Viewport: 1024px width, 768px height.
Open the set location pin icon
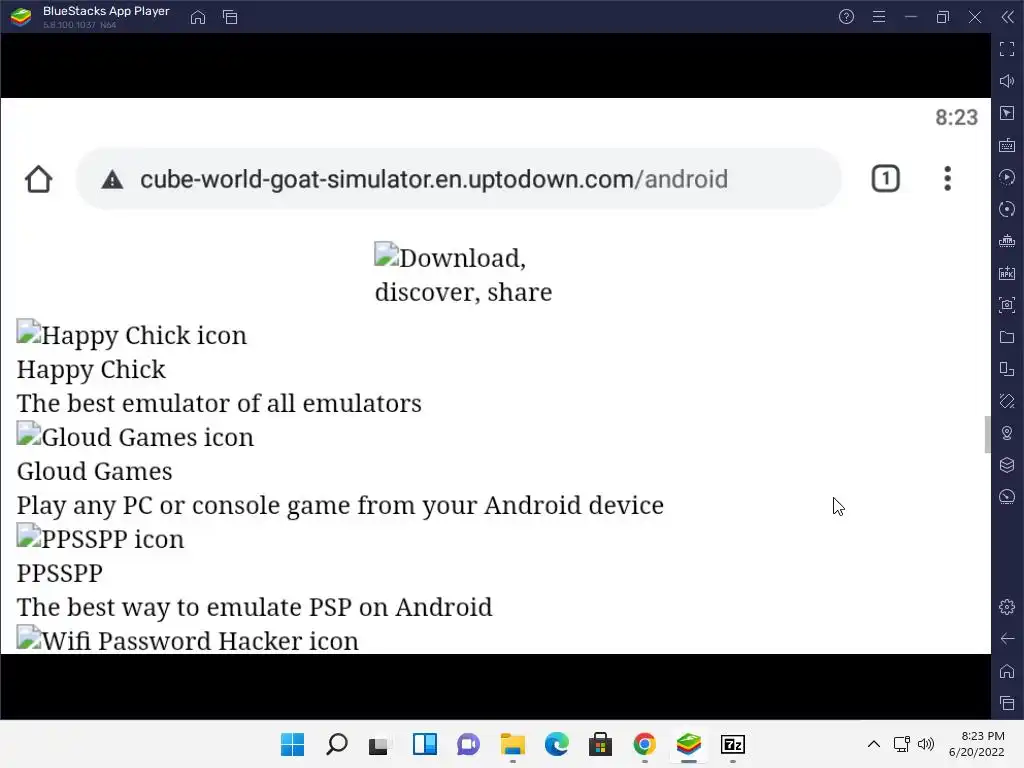coord(1007,433)
